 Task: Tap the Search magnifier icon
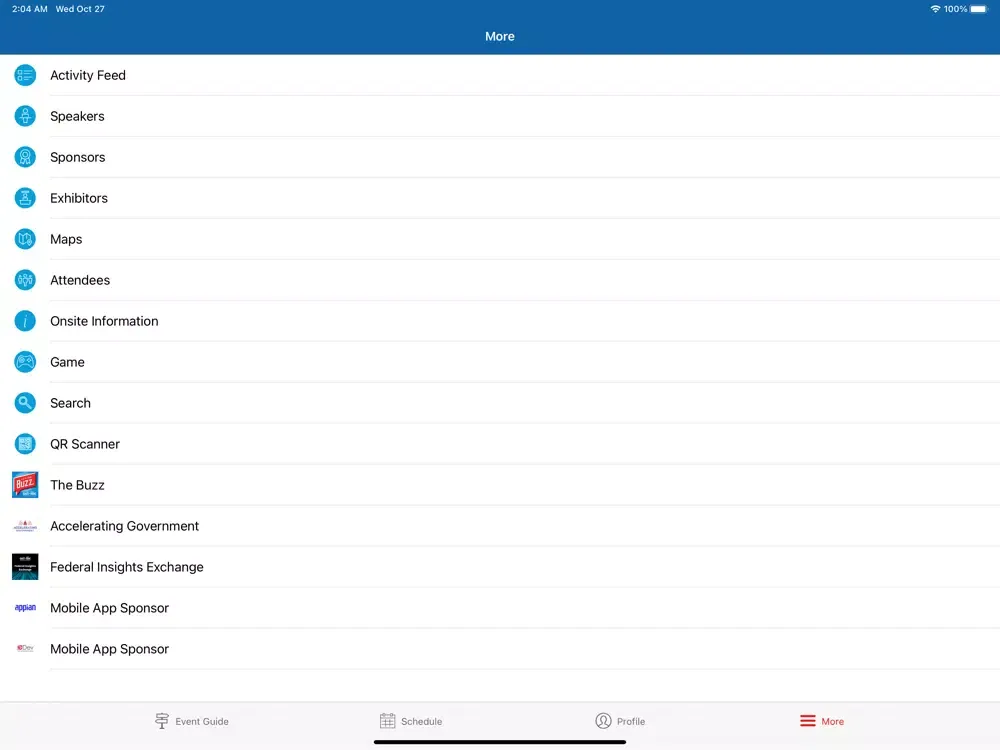click(25, 403)
